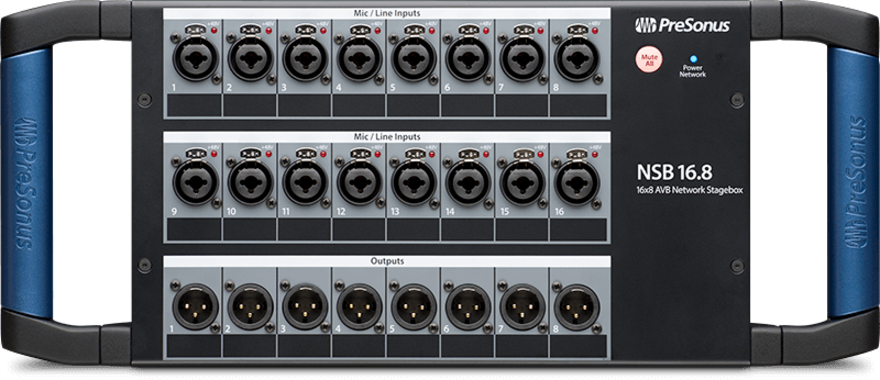Click the black label strip under input 5
This screenshot has width=880, height=380.
pos(412,106)
